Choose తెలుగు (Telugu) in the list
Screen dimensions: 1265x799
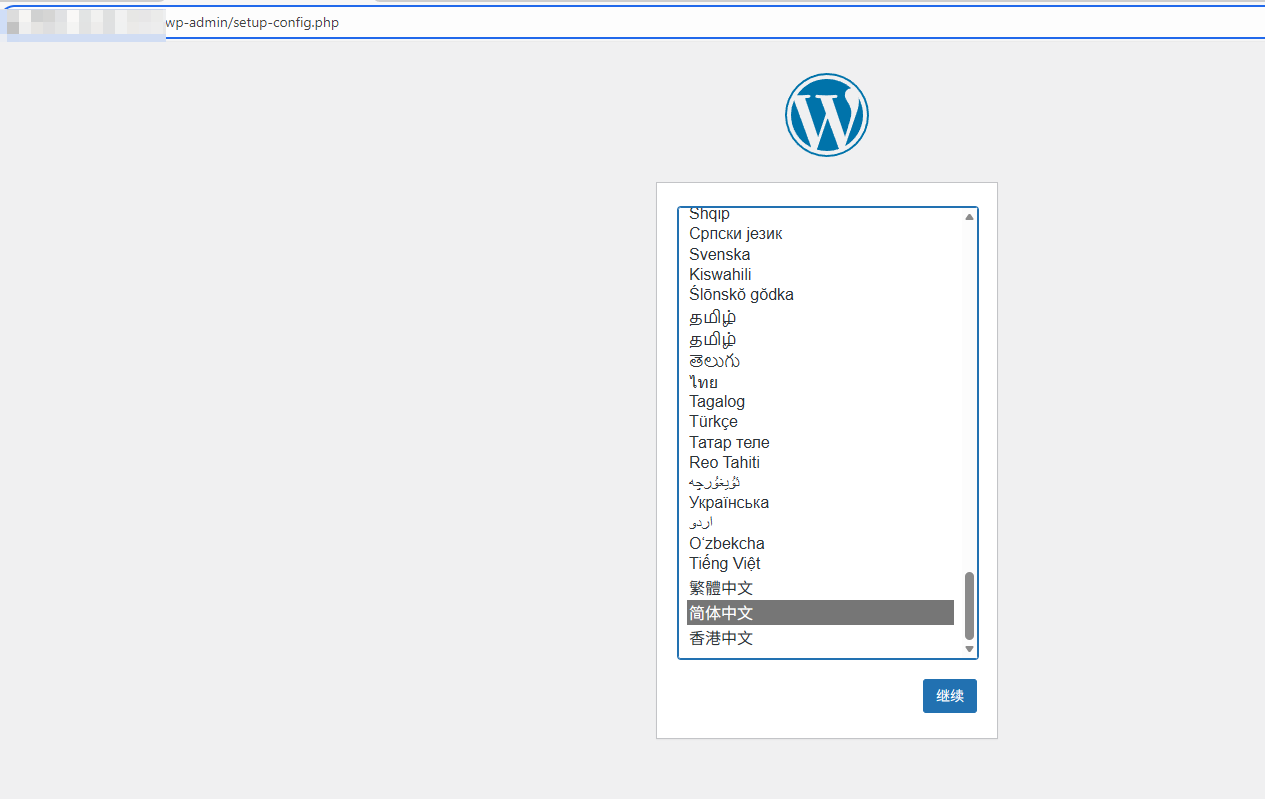(x=820, y=361)
